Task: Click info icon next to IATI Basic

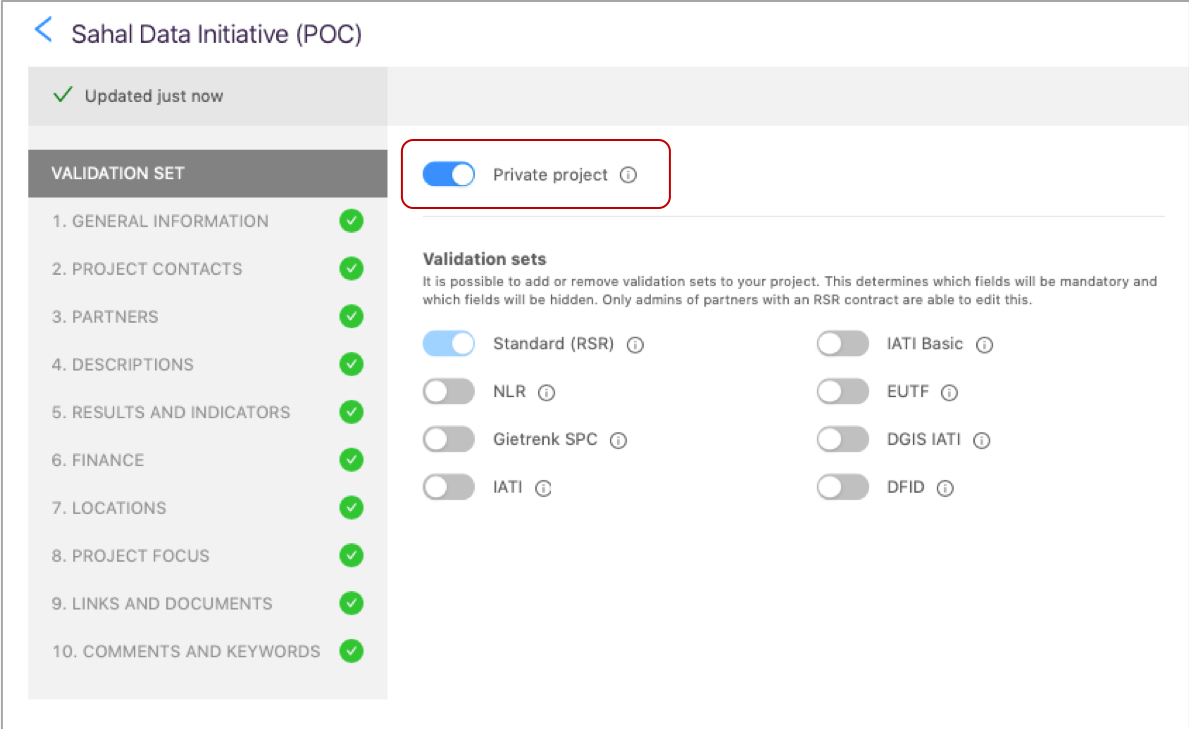Action: click(x=984, y=344)
